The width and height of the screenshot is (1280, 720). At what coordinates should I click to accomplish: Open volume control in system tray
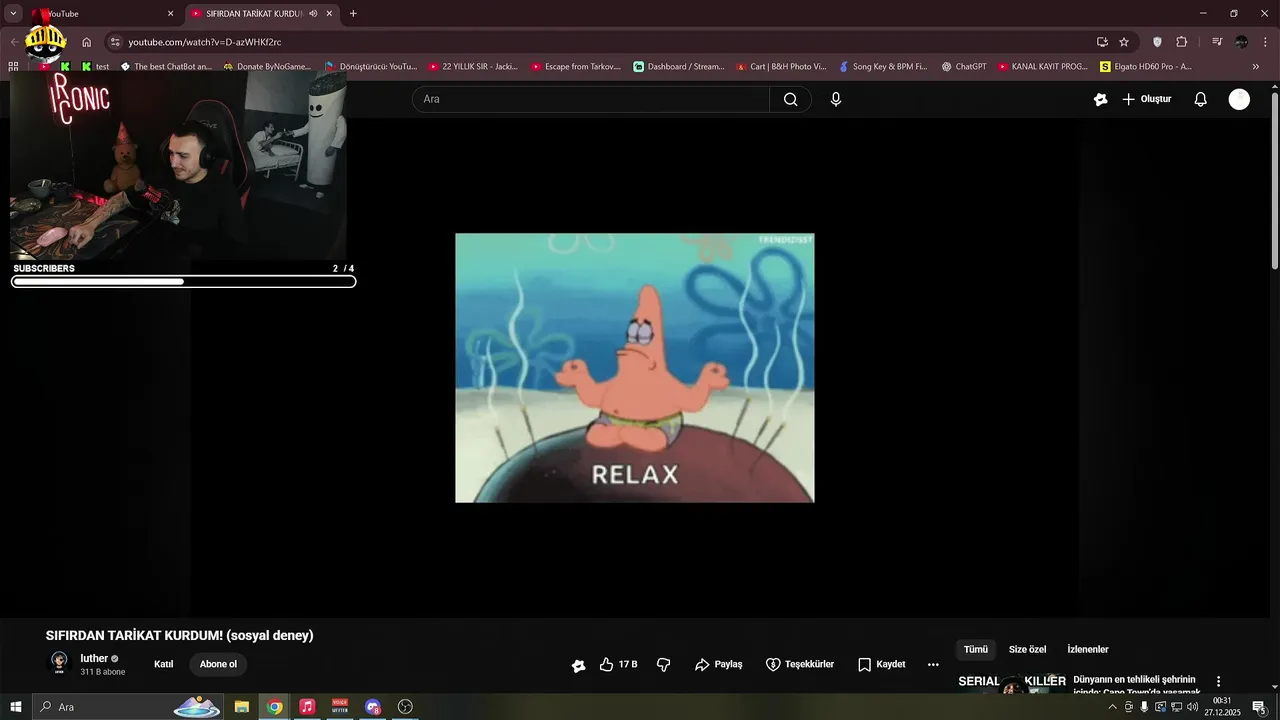pyautogui.click(x=1193, y=707)
